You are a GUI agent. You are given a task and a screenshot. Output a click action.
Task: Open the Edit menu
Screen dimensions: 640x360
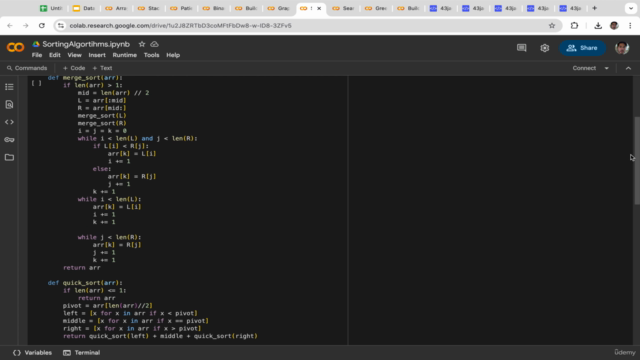(55, 55)
